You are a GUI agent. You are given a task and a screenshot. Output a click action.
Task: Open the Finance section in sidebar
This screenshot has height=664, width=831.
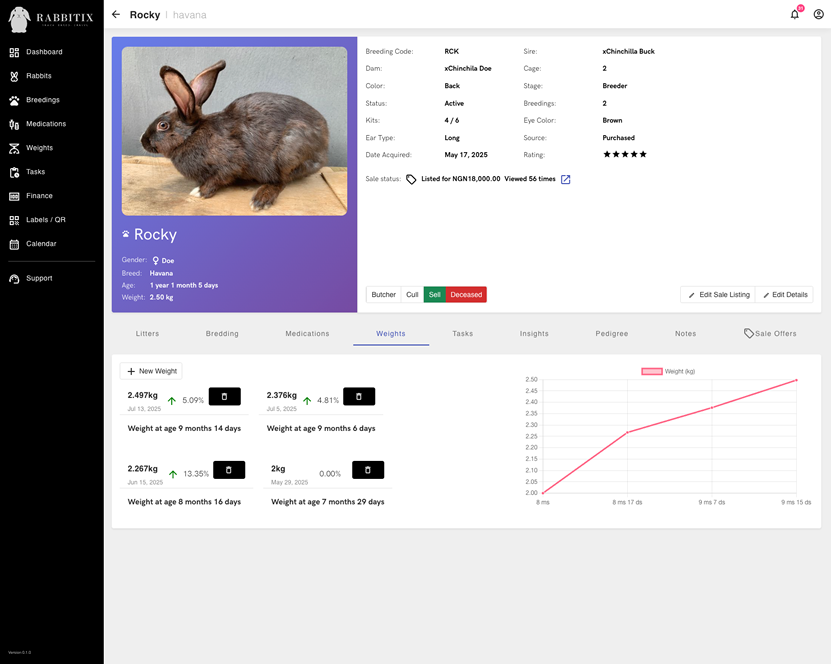point(39,195)
